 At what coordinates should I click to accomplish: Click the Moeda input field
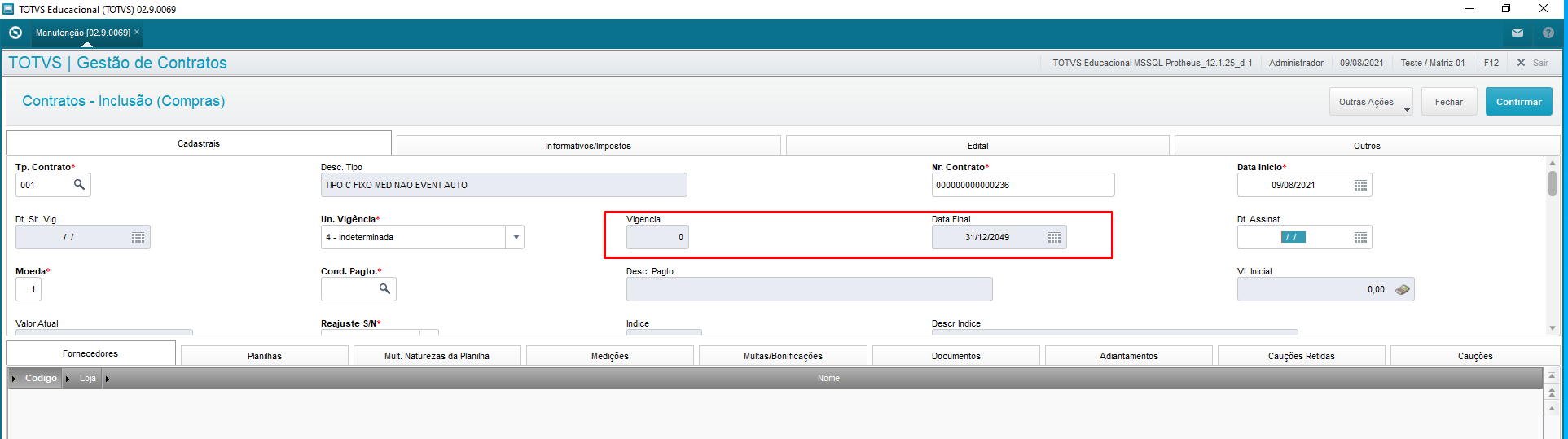[29, 289]
